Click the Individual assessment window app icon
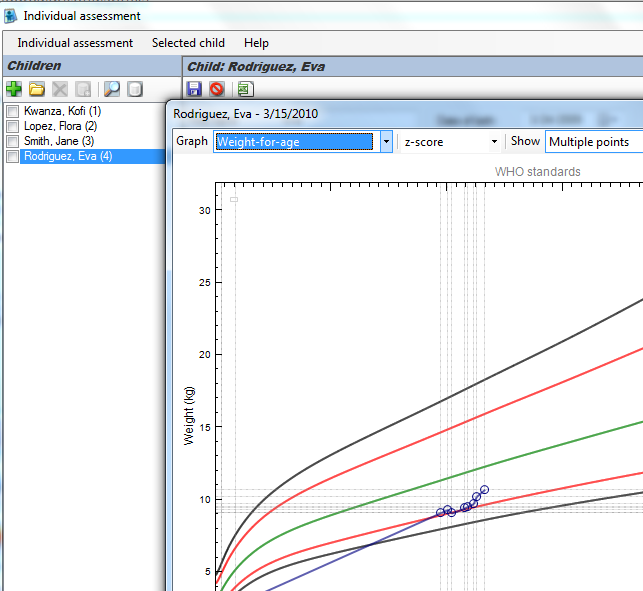Screen dimensions: 643x591 (x=10, y=16)
